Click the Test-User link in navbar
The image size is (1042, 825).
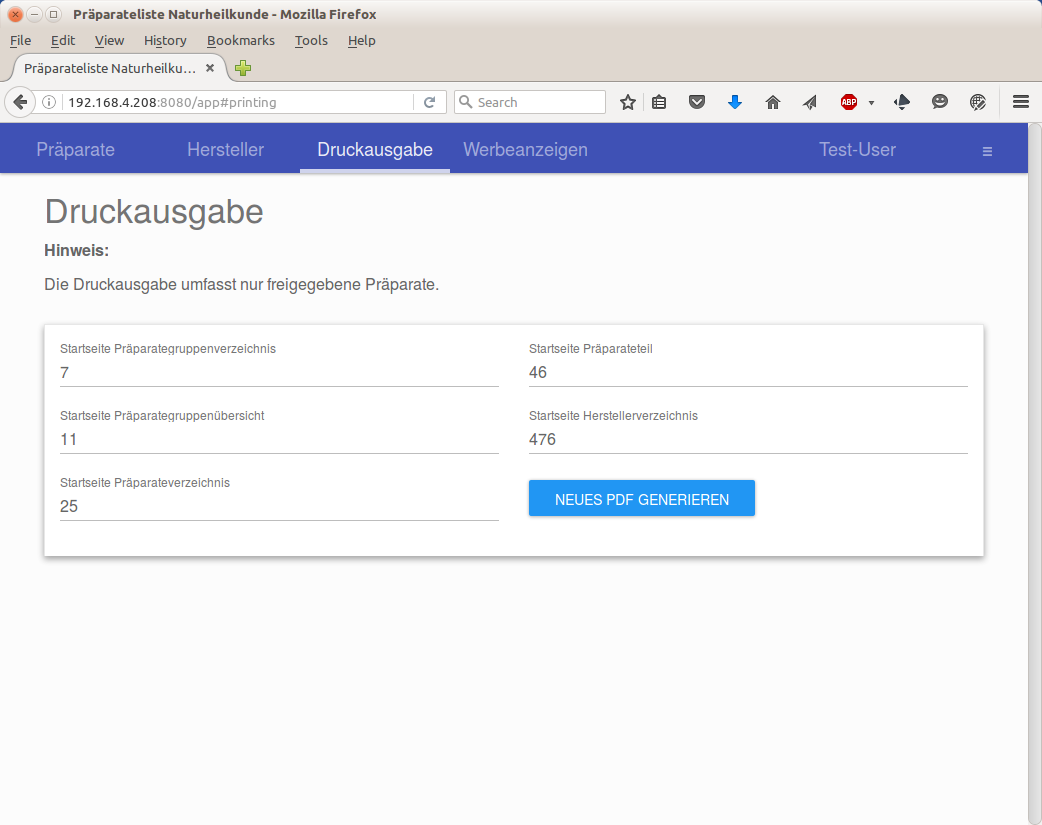pyautogui.click(x=857, y=150)
